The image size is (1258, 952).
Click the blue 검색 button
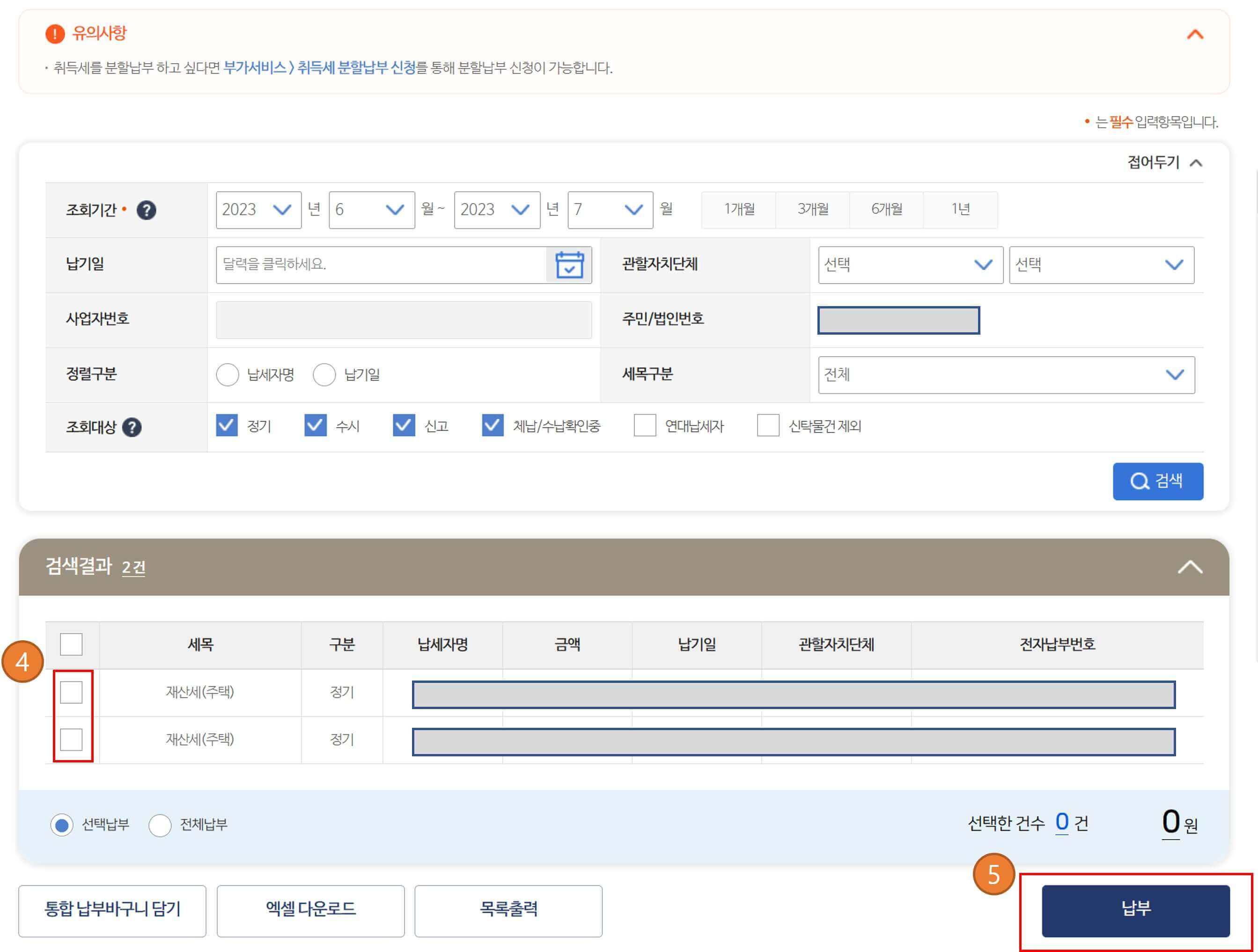click(x=1157, y=481)
